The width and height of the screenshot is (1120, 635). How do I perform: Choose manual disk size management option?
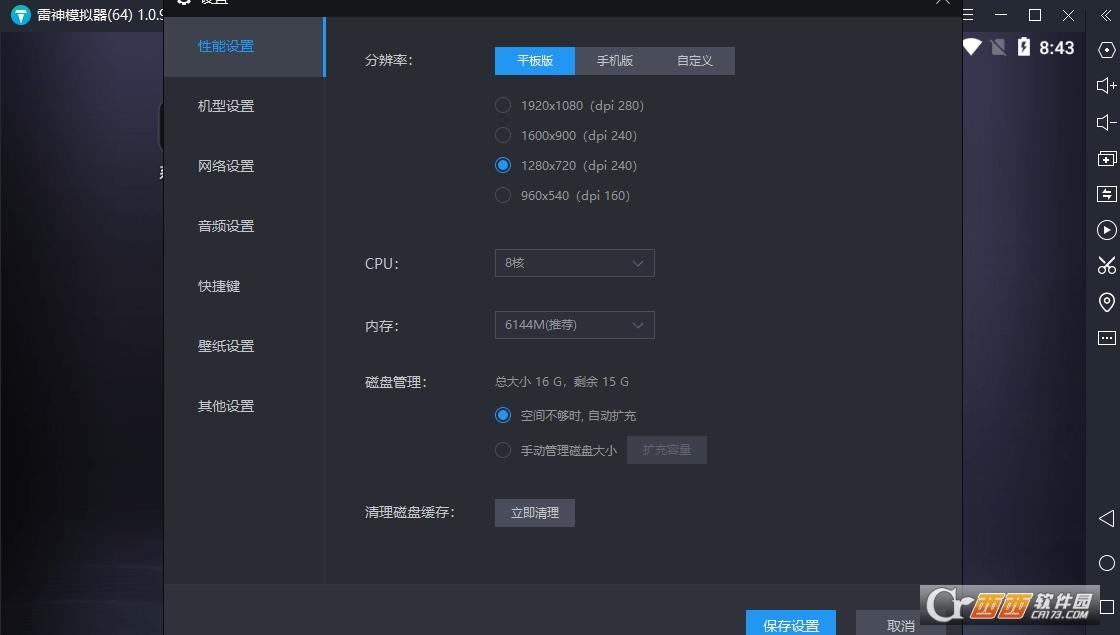(503, 450)
